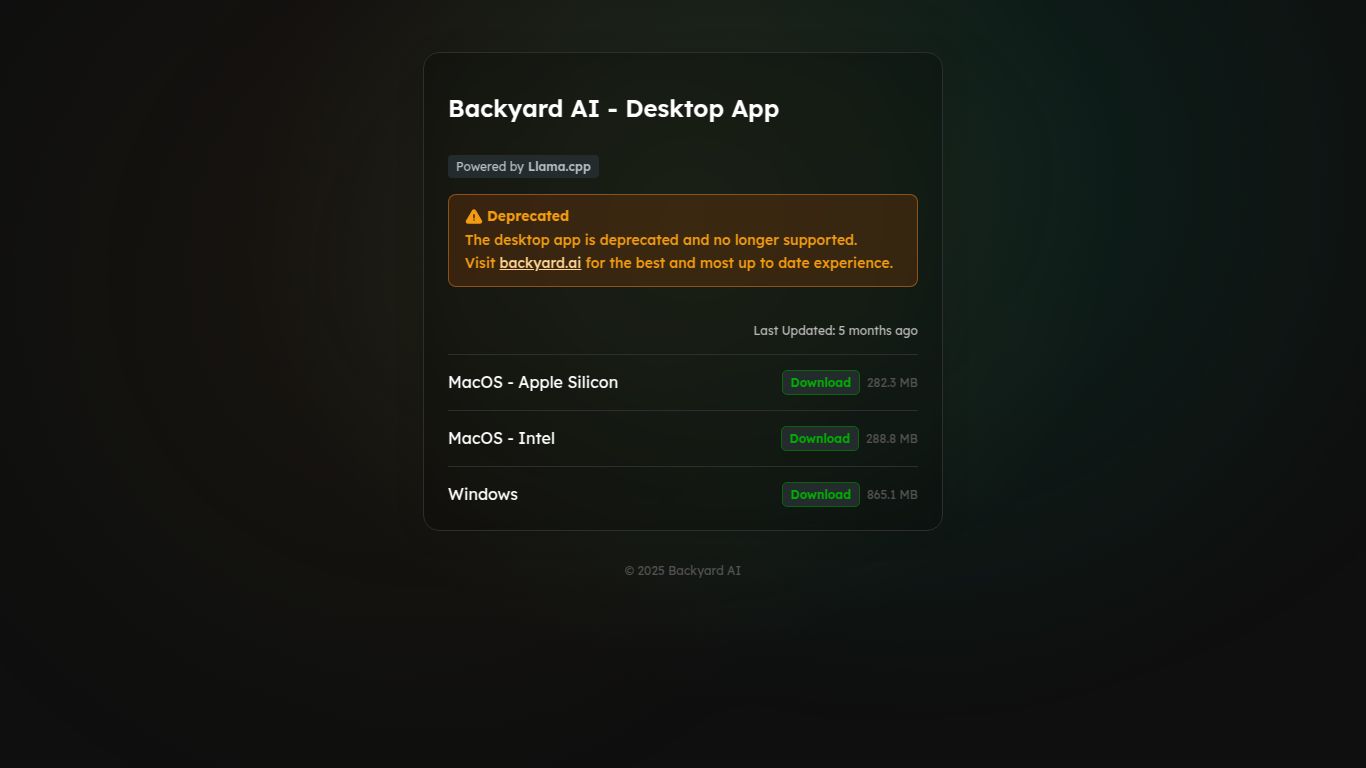Click the Backyard AI - Desktop App title
This screenshot has width=1366, height=768.
click(613, 108)
